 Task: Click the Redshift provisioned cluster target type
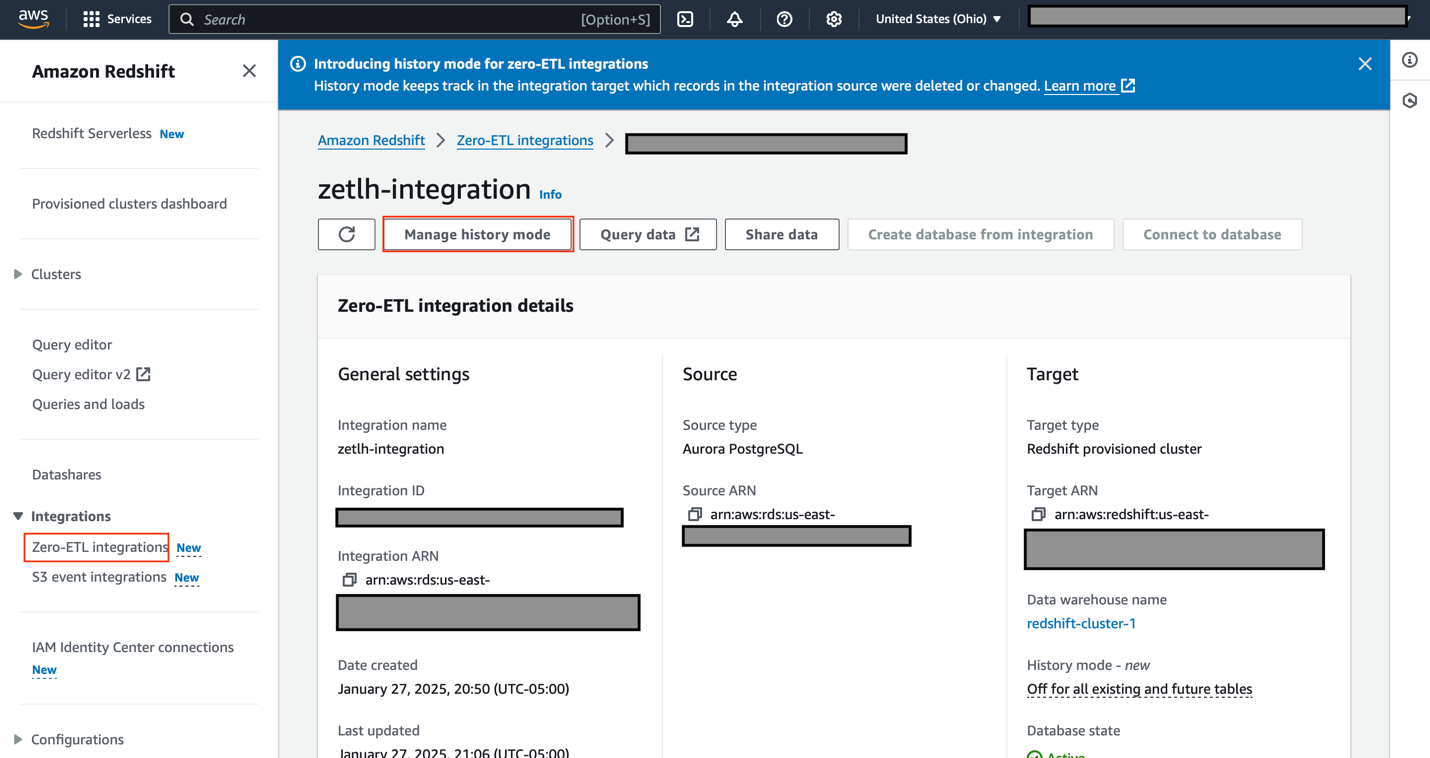click(x=1114, y=449)
